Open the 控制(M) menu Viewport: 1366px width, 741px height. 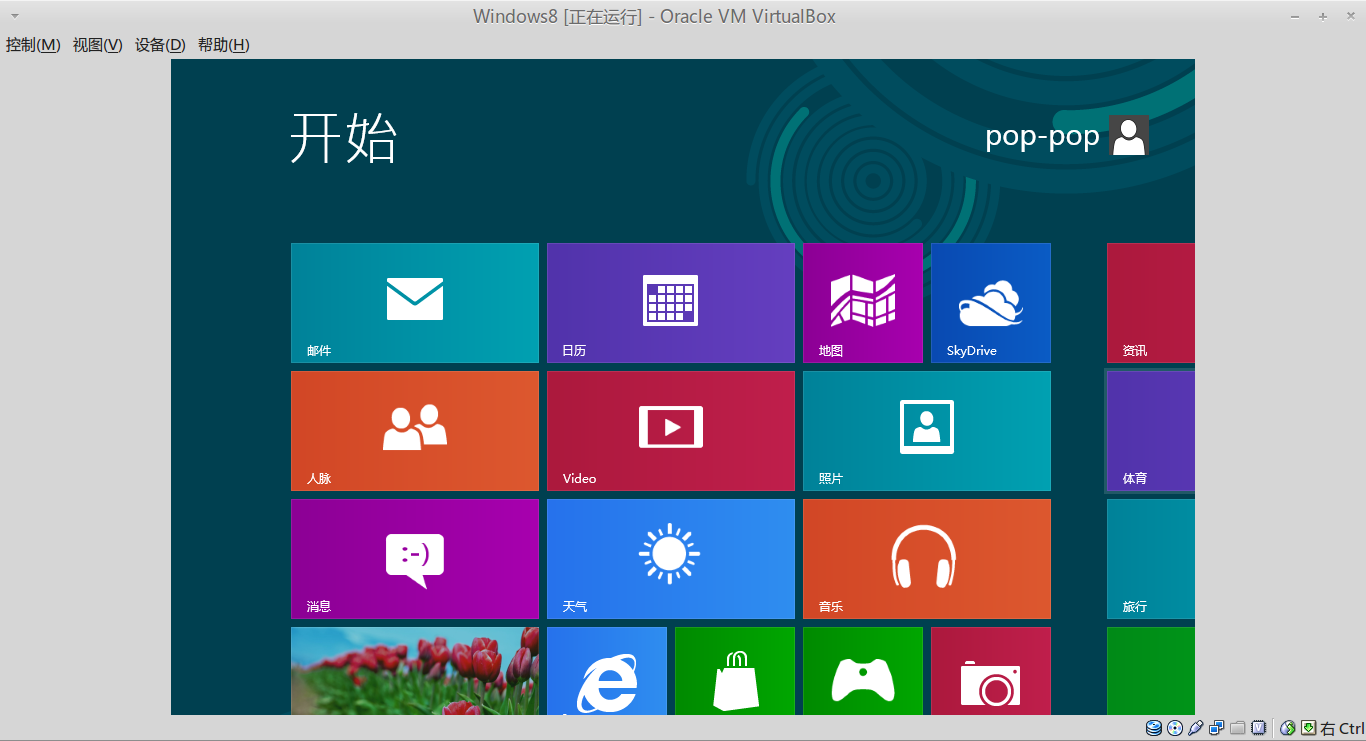[x=33, y=45]
